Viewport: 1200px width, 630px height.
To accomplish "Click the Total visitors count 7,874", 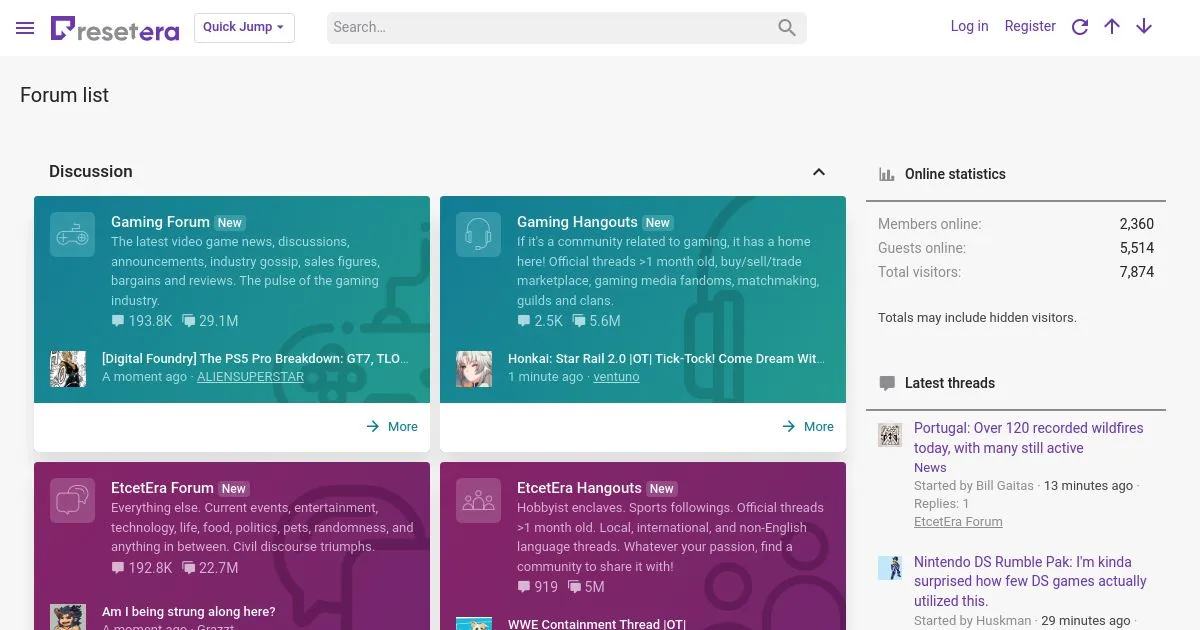I will 1137,272.
